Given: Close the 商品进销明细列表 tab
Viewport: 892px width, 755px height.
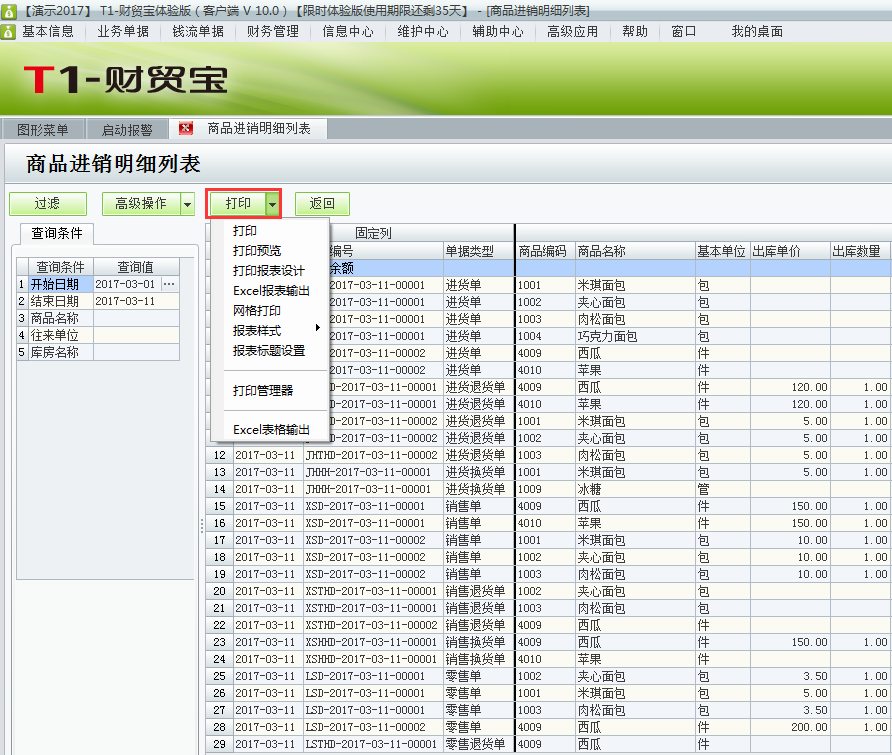Looking at the screenshot, I should click(185, 128).
